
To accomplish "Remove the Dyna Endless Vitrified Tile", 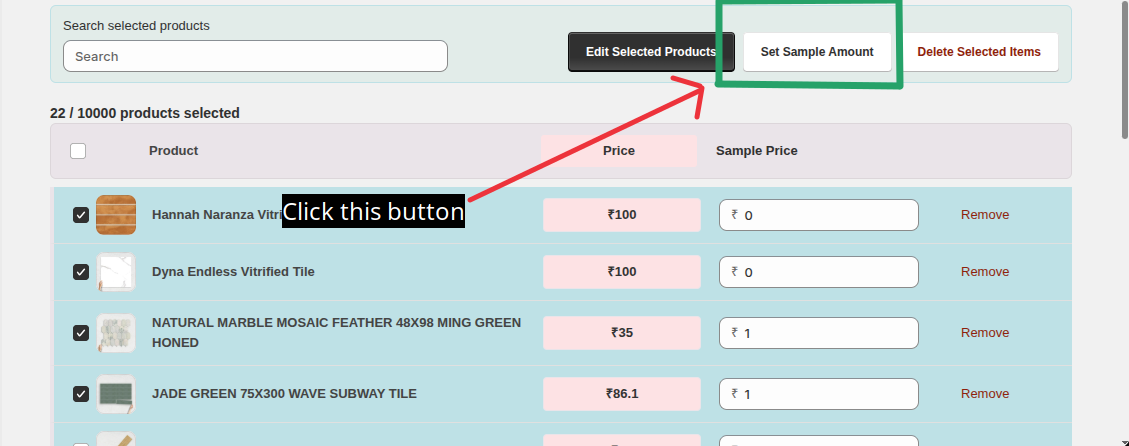I will click(985, 272).
